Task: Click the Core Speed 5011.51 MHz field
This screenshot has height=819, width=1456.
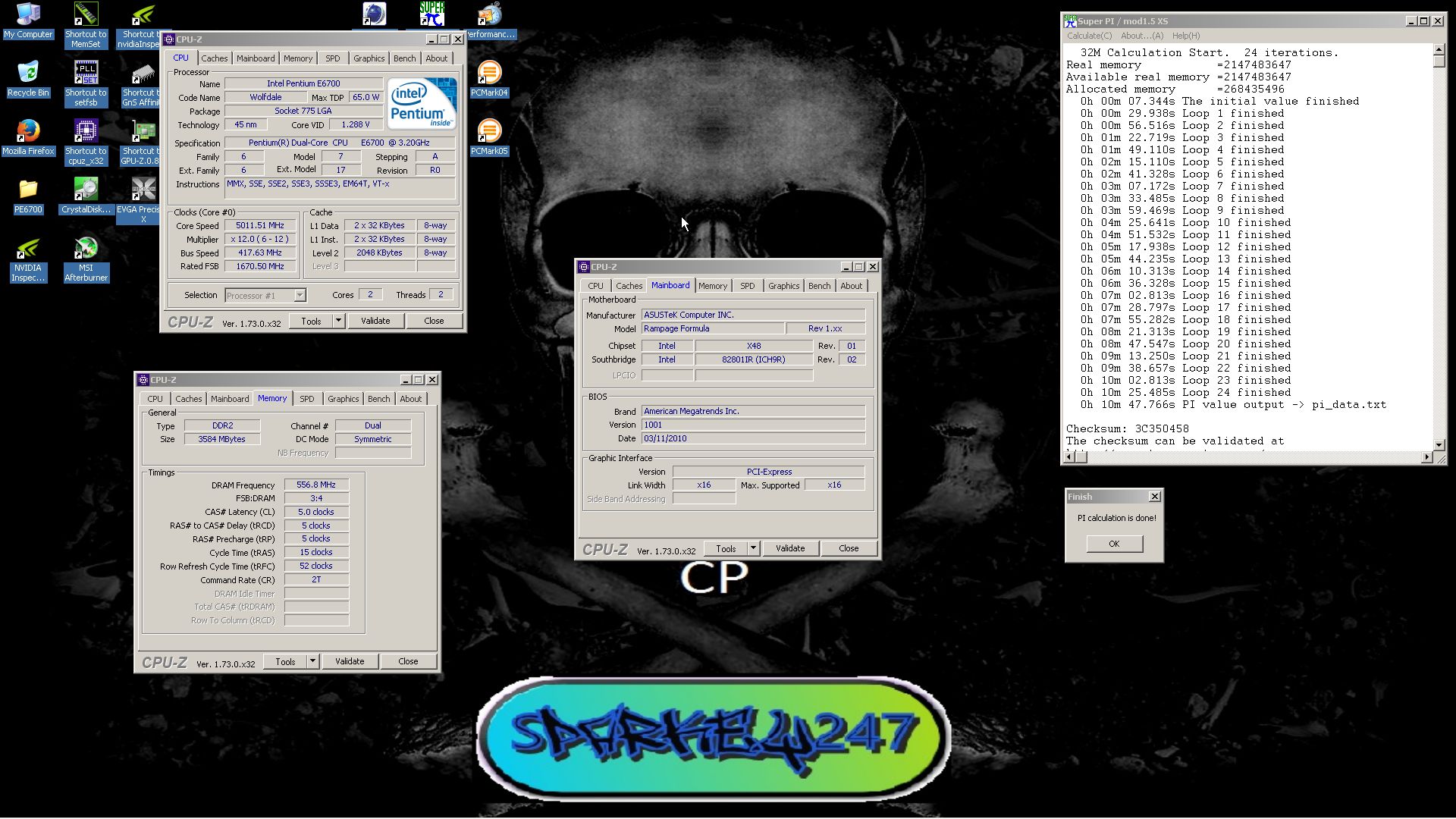Action: tap(260, 226)
